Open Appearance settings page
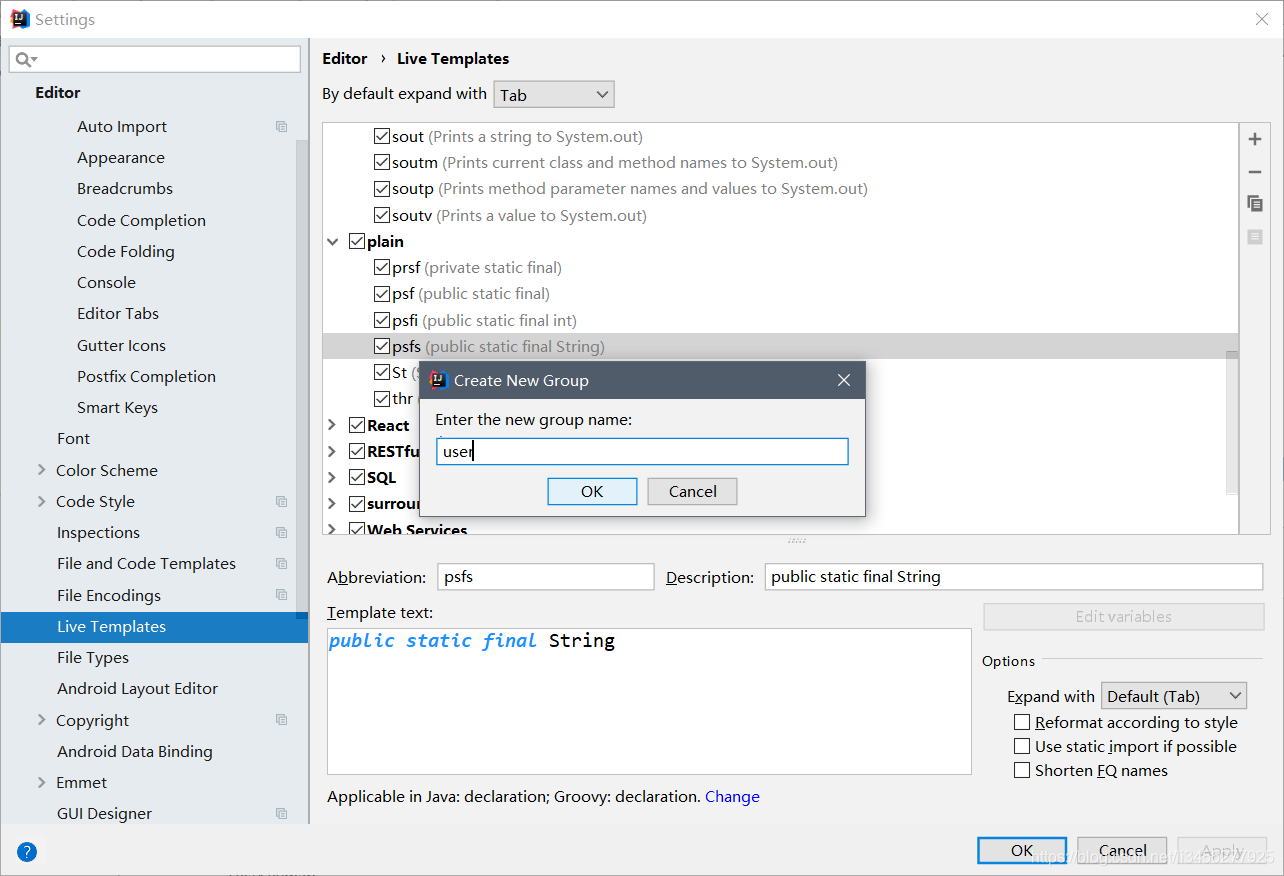Viewport: 1284px width, 876px height. click(121, 157)
